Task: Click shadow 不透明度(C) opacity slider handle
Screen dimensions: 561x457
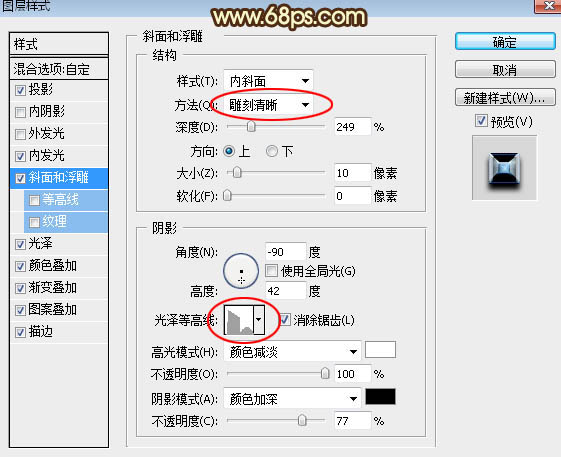Action: pyautogui.click(x=302, y=420)
